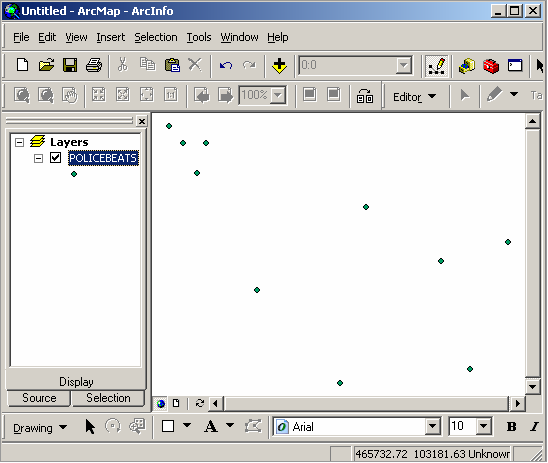
Task: Click Zoom to Selected Elements icon
Action: 137,426
